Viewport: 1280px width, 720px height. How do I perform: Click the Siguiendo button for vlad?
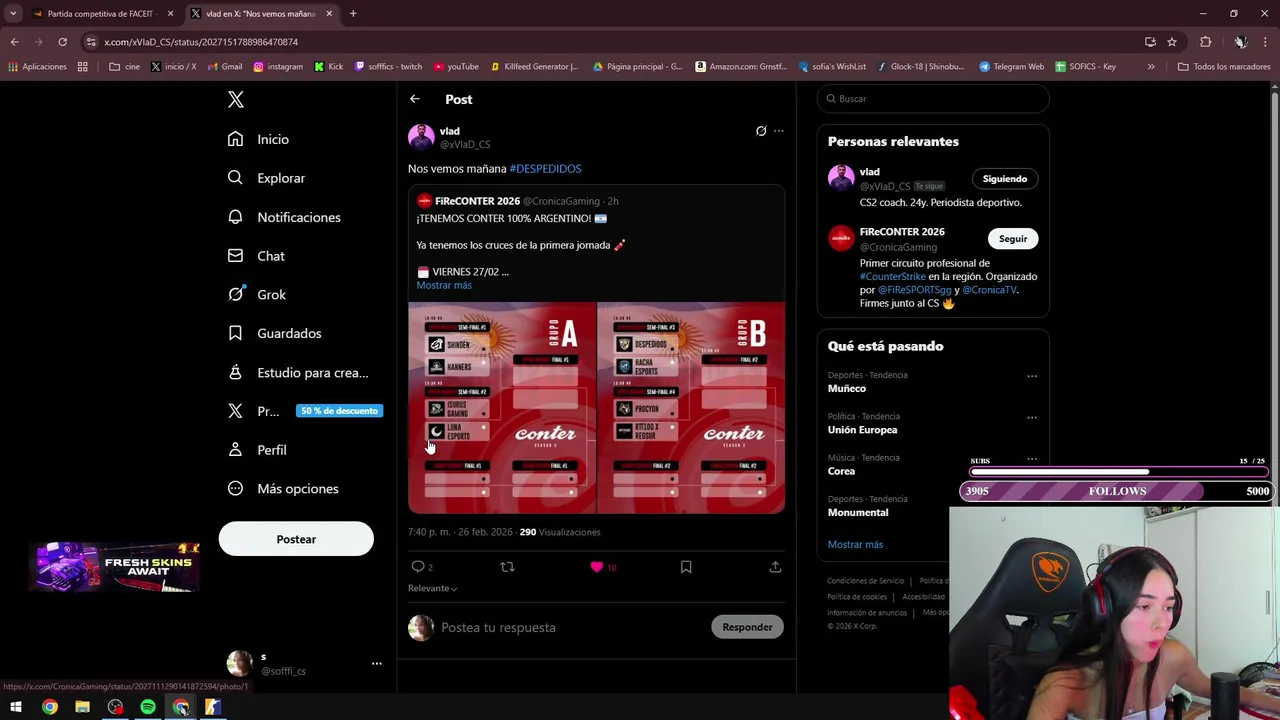point(1004,179)
